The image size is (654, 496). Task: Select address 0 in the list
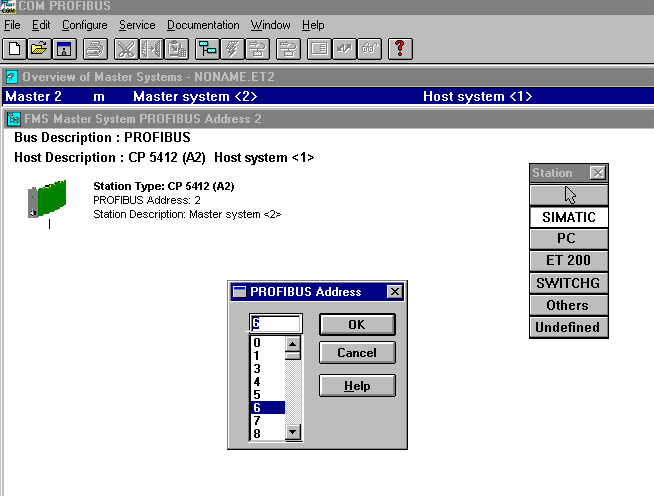tap(268, 343)
